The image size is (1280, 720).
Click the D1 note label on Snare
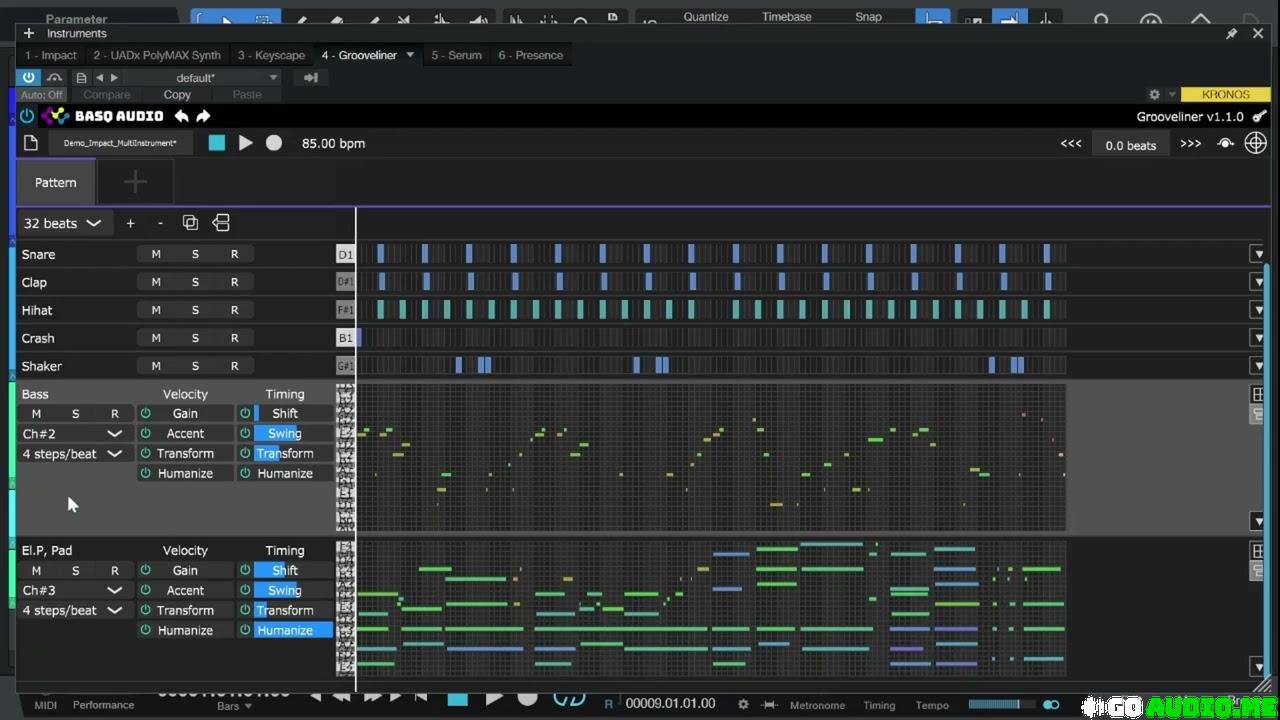coord(345,254)
